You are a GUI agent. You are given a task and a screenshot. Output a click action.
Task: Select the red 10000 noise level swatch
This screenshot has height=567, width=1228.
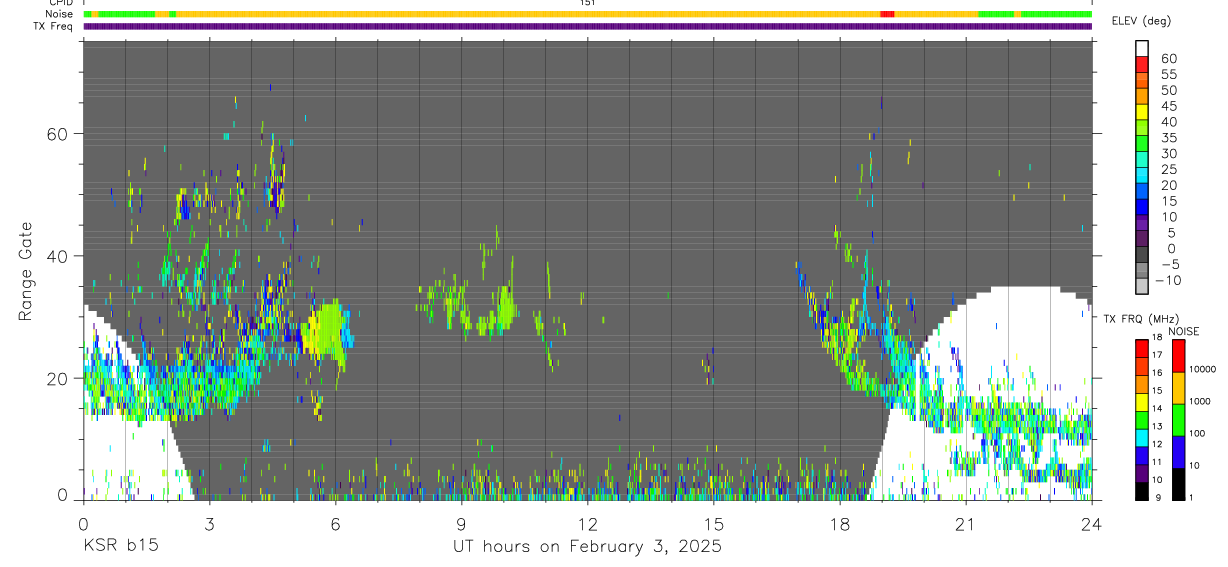1177,355
